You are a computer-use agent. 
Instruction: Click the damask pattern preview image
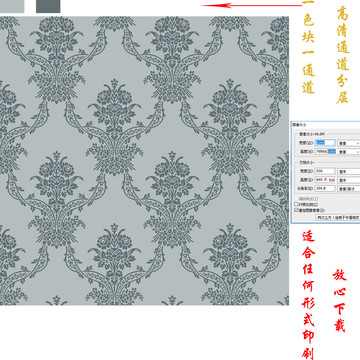144,160
